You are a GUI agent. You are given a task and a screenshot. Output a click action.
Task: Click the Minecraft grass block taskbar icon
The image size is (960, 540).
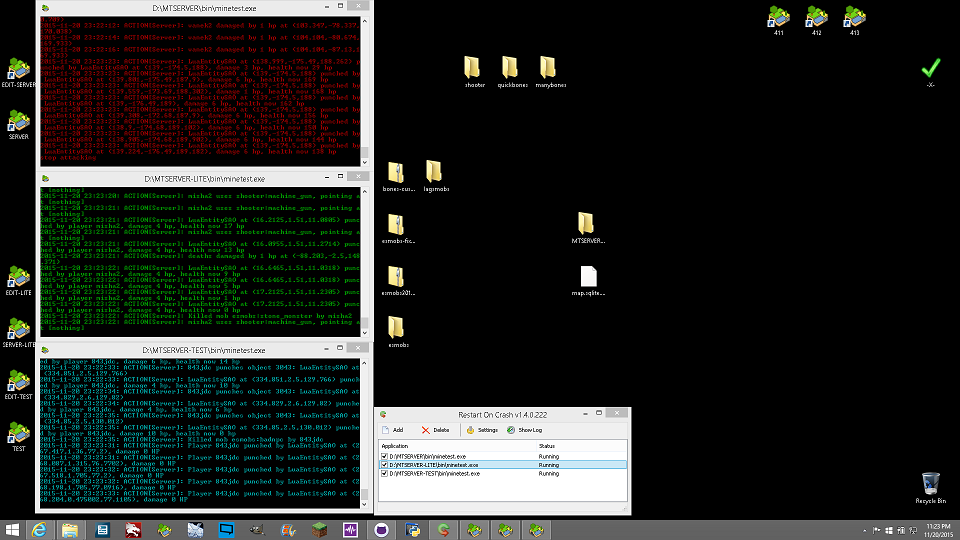(319, 529)
